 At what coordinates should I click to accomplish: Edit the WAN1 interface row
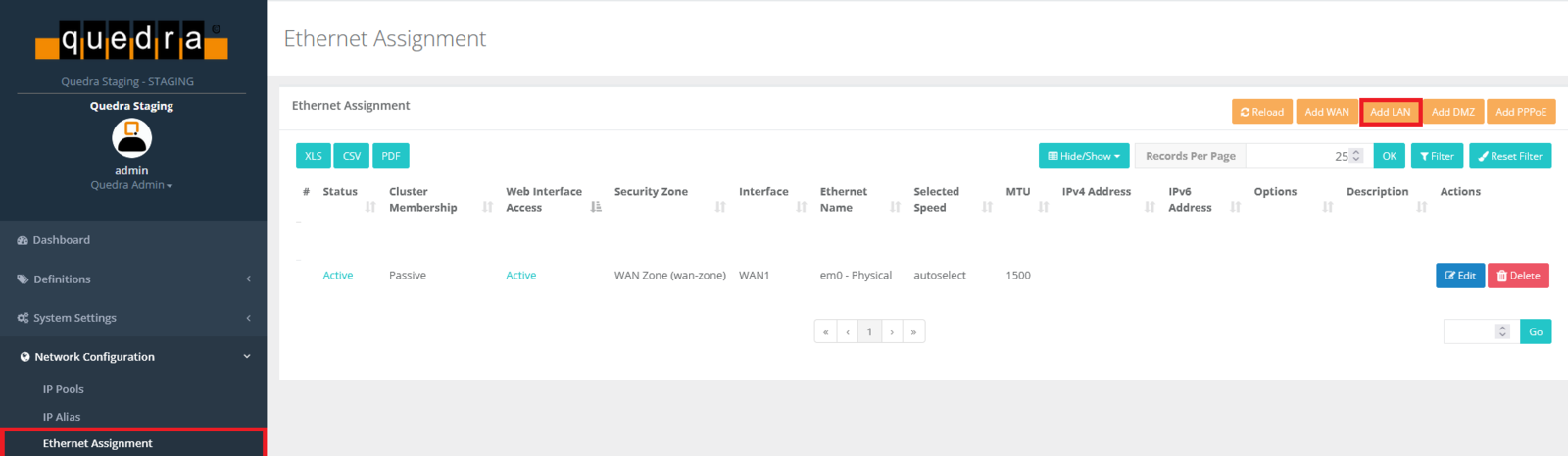[1459, 276]
